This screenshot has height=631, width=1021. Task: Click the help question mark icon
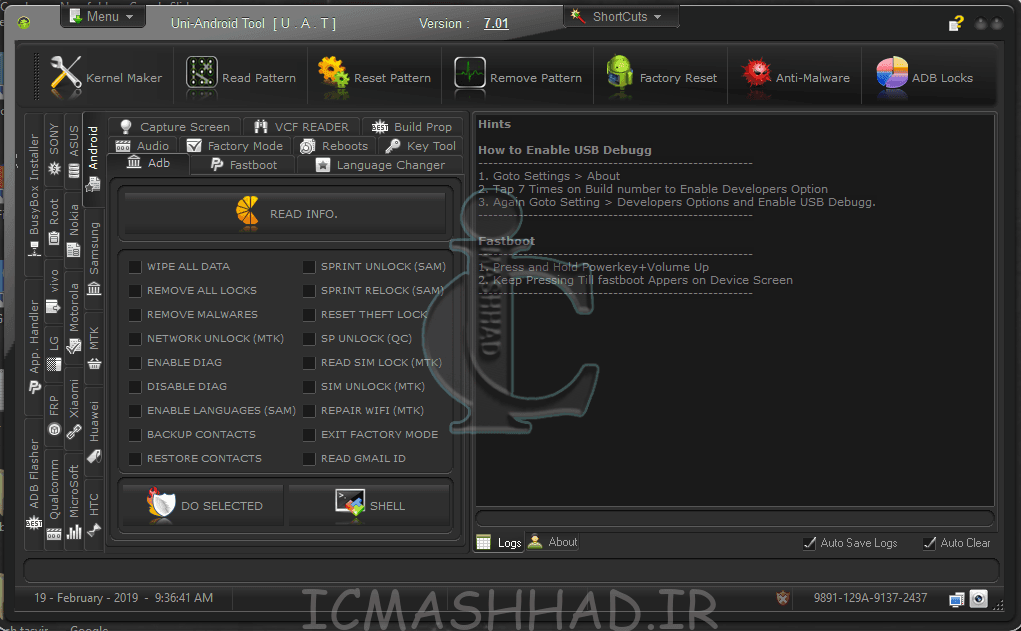(x=956, y=23)
